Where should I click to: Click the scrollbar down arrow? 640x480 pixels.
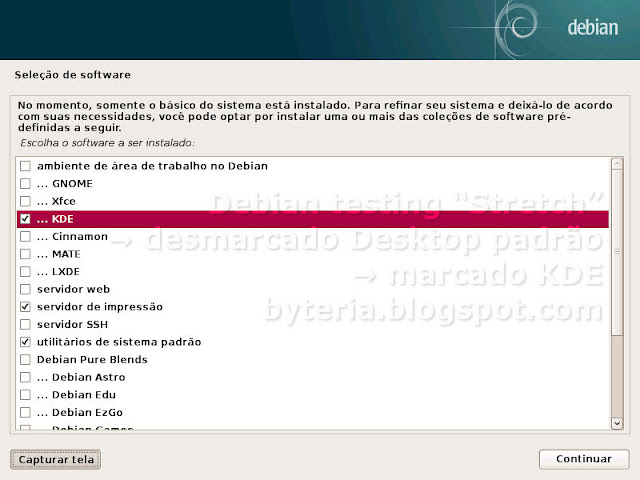point(617,425)
